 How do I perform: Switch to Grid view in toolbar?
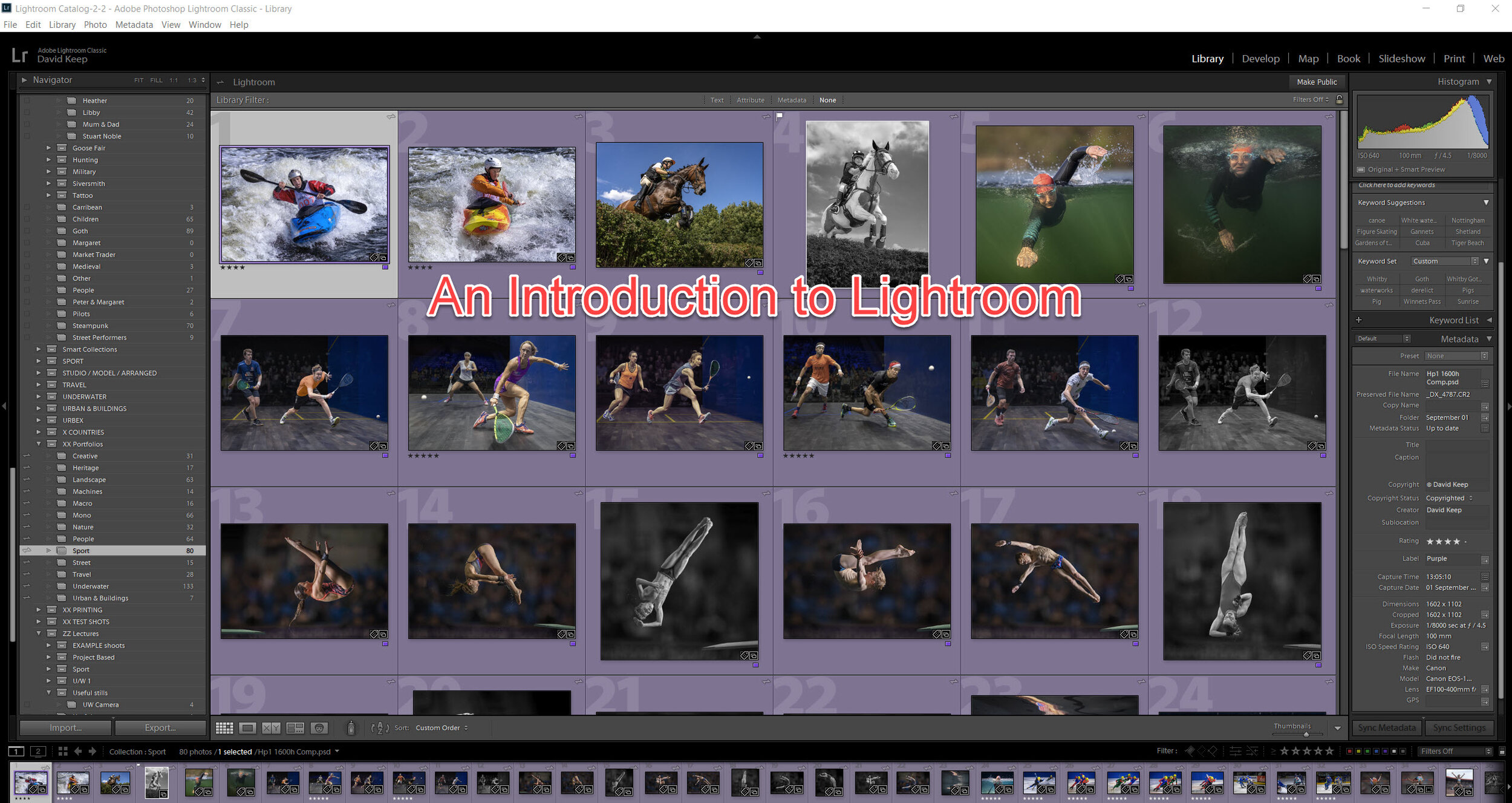click(x=224, y=728)
